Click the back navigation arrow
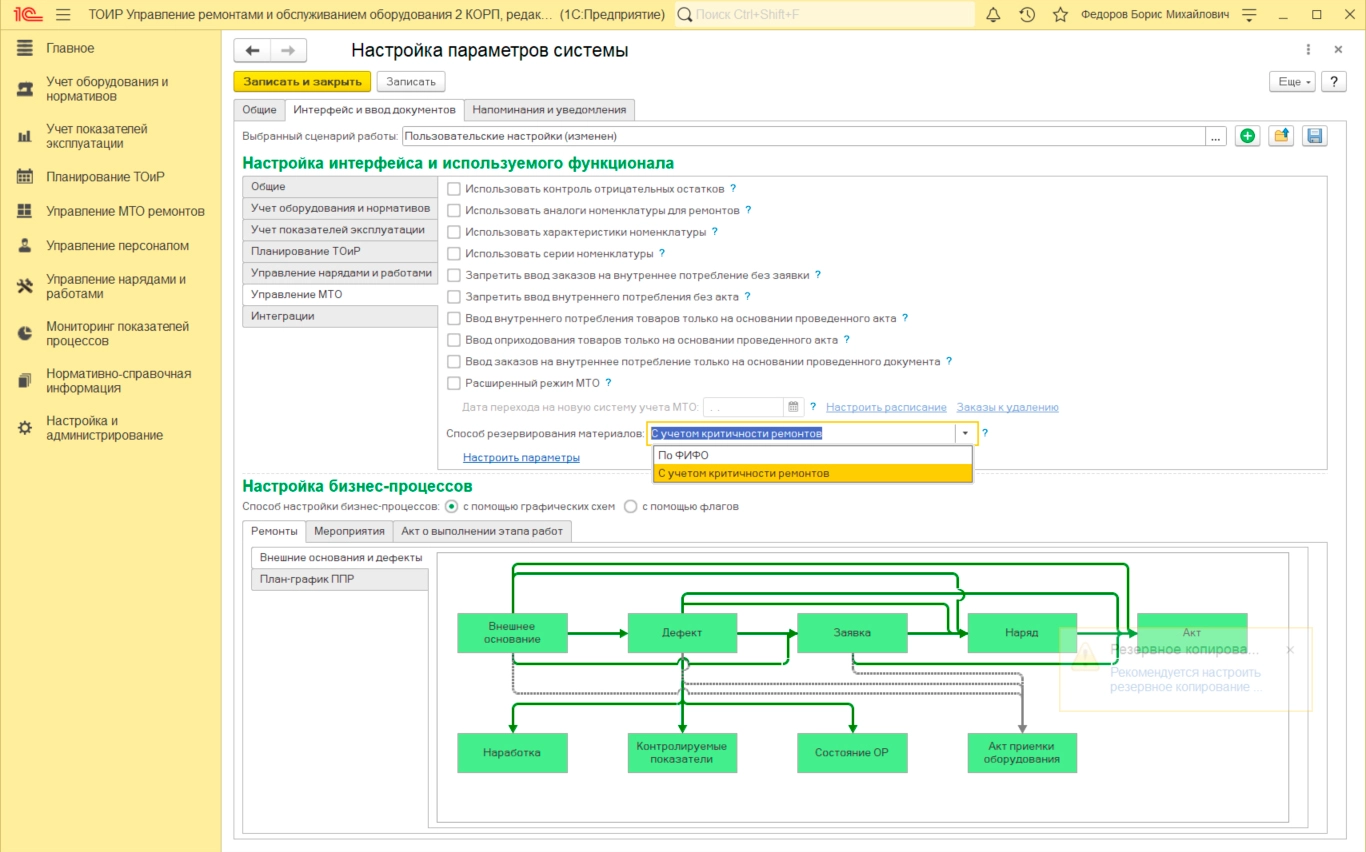Screen dimensions: 1366x852 coord(252,51)
